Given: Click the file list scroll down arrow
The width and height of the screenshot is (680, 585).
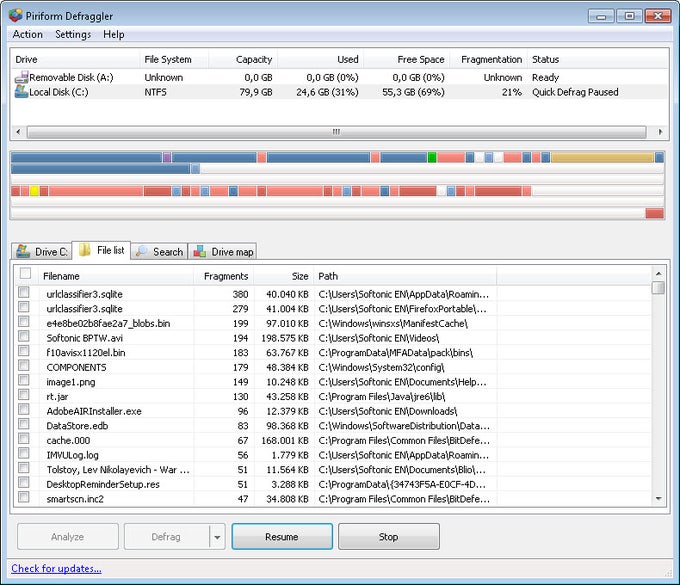Looking at the screenshot, I should point(658,499).
